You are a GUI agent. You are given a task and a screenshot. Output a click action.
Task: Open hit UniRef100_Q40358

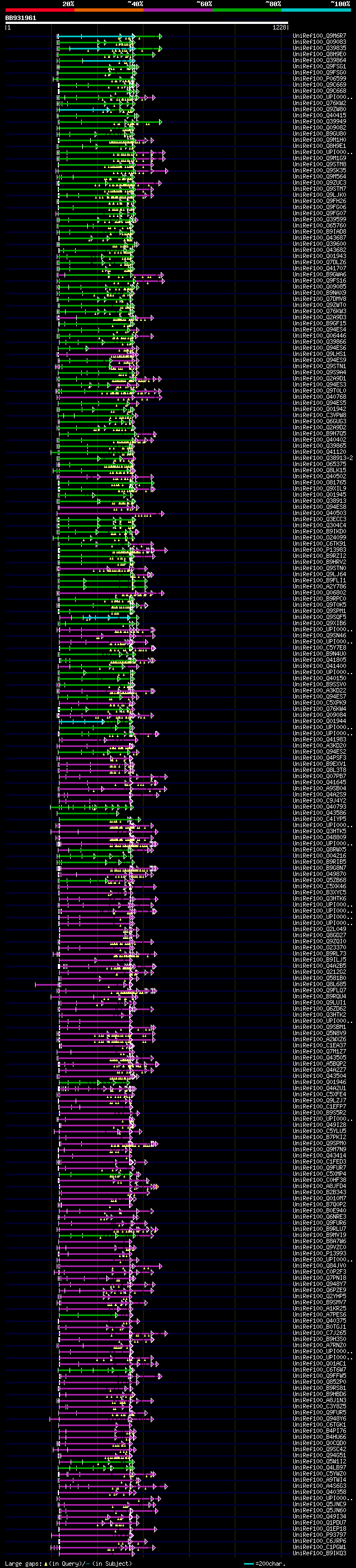click(319, 1492)
